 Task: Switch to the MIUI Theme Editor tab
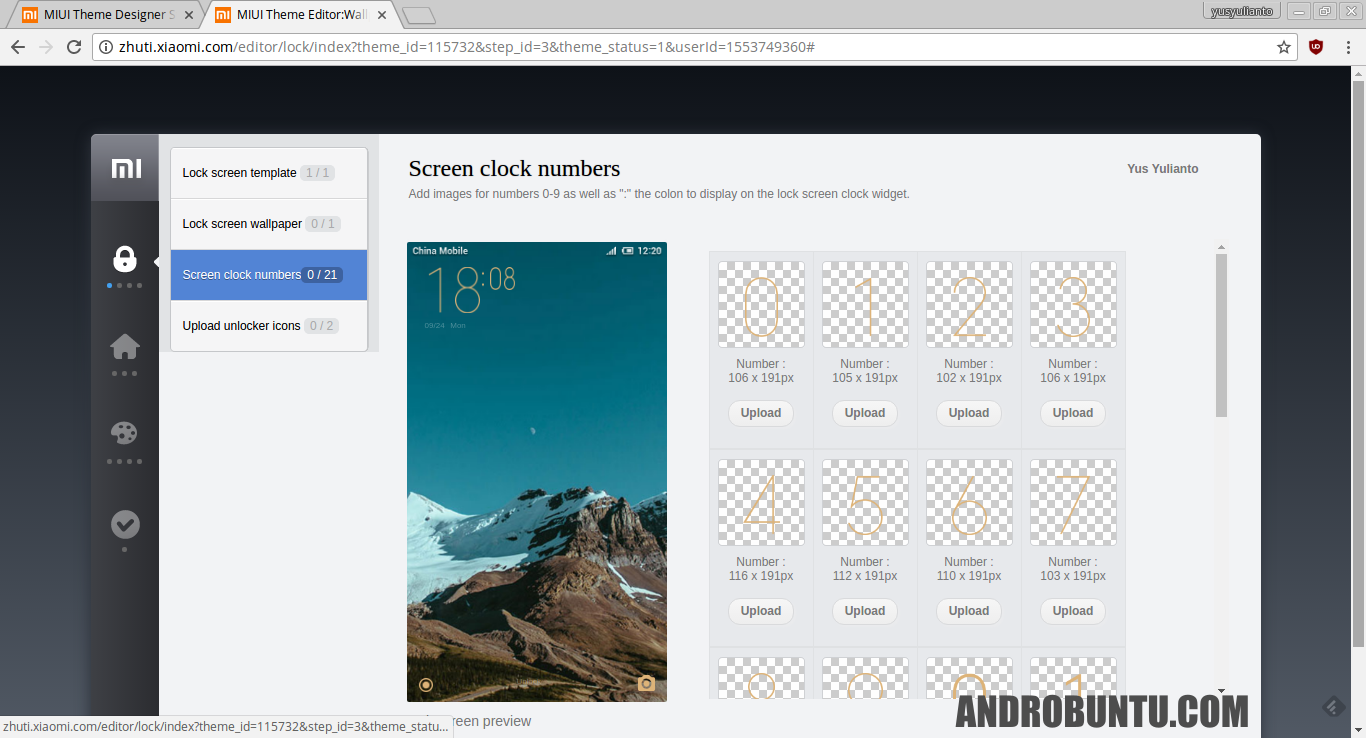(288, 14)
